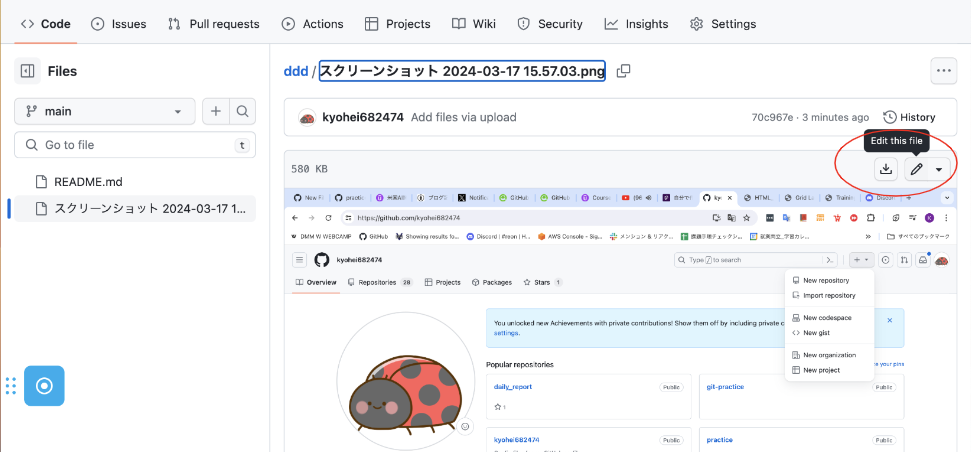
Task: Copy the file path icon
Action: pos(624,71)
